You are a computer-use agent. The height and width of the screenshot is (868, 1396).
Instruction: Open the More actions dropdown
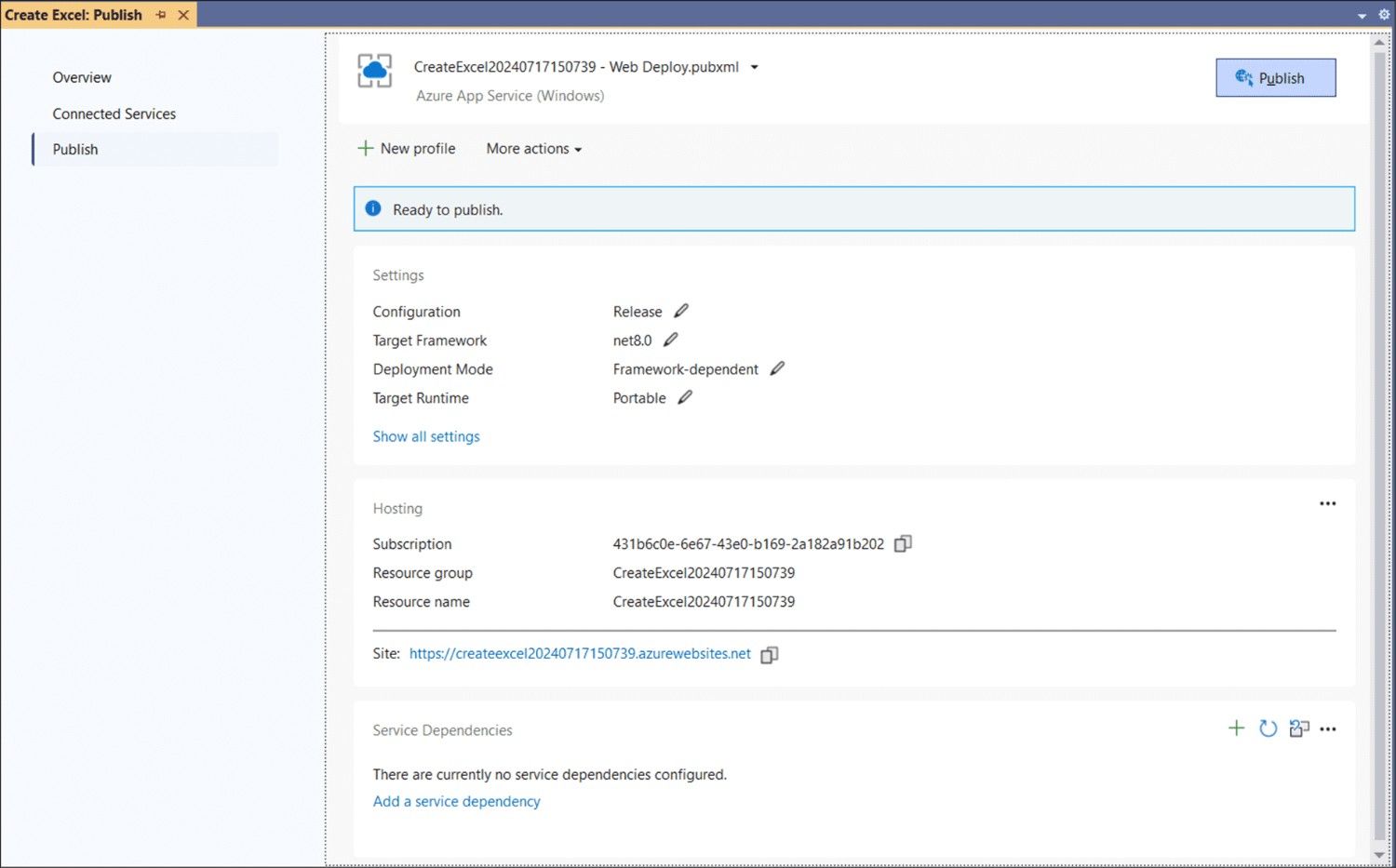pos(533,149)
